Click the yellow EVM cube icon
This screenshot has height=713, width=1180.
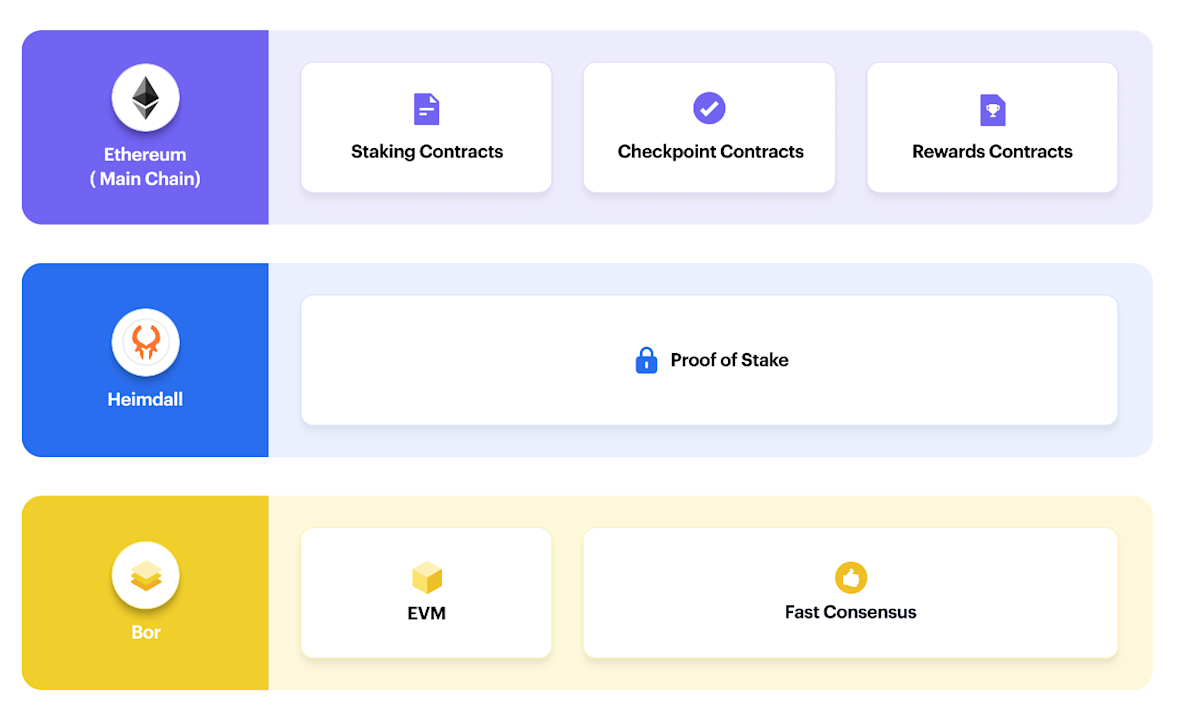coord(427,577)
